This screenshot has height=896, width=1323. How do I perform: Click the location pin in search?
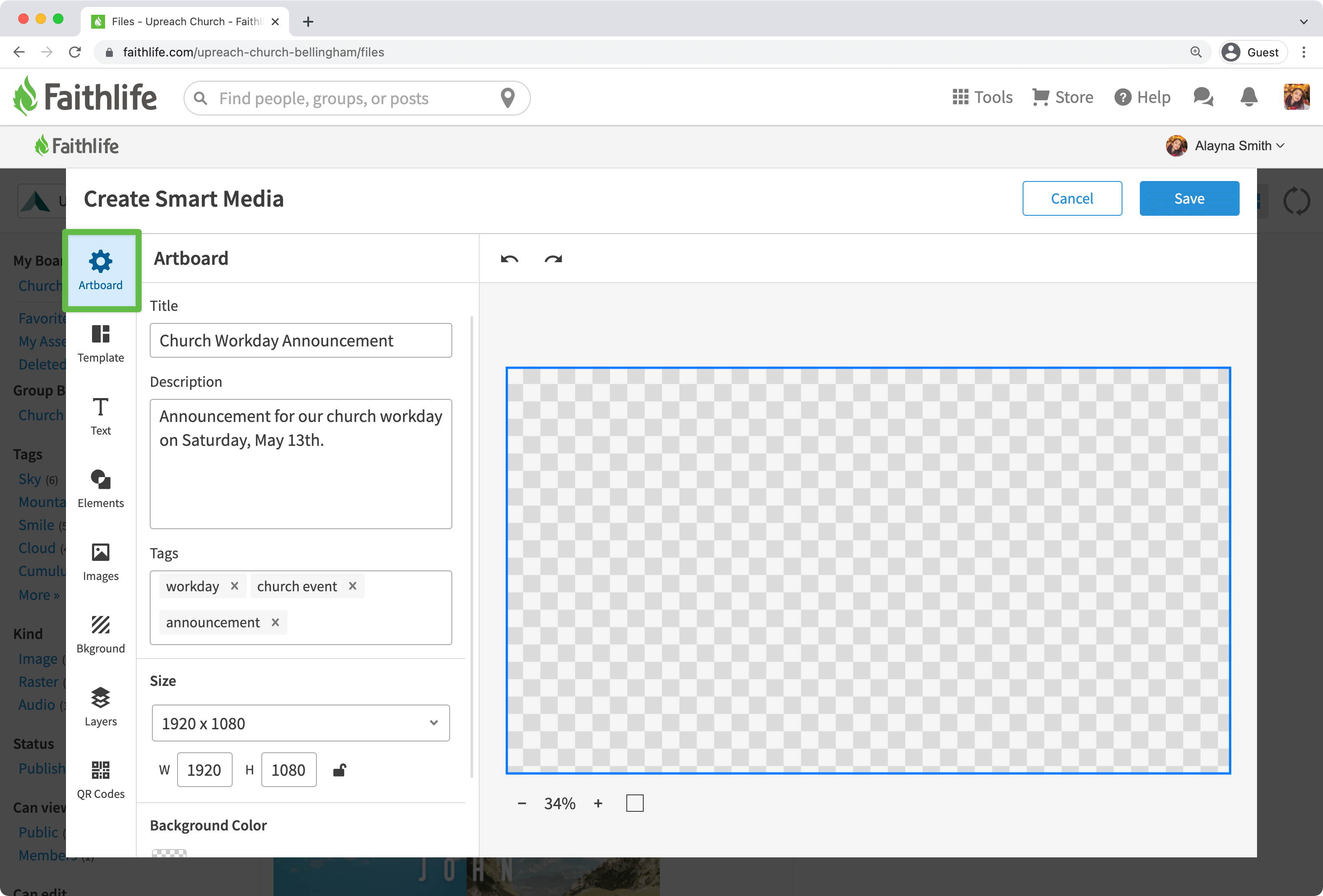(507, 98)
